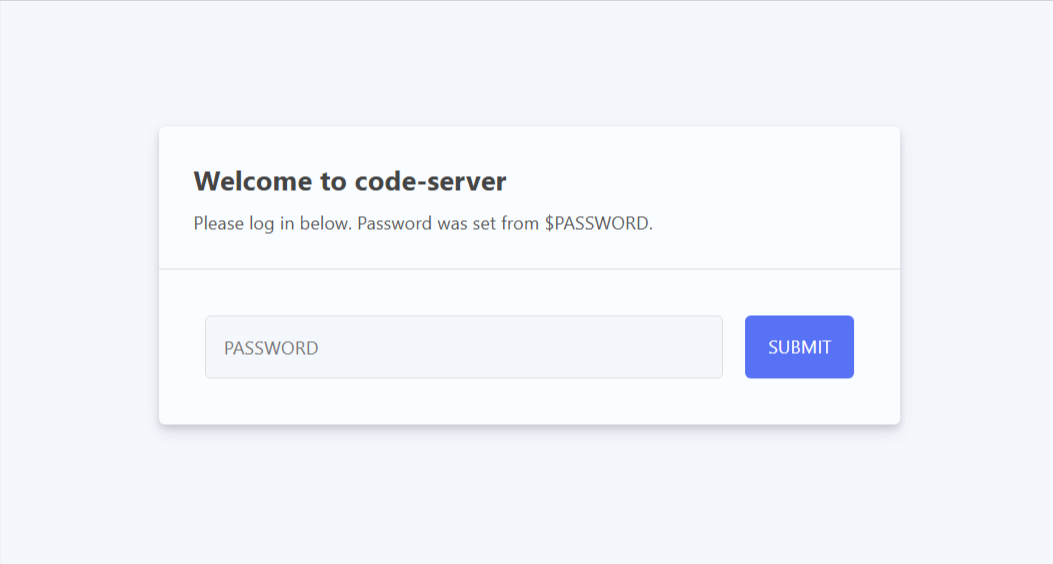
Task: Click the '$PASSWORD' word in the description
Action: click(x=598, y=223)
